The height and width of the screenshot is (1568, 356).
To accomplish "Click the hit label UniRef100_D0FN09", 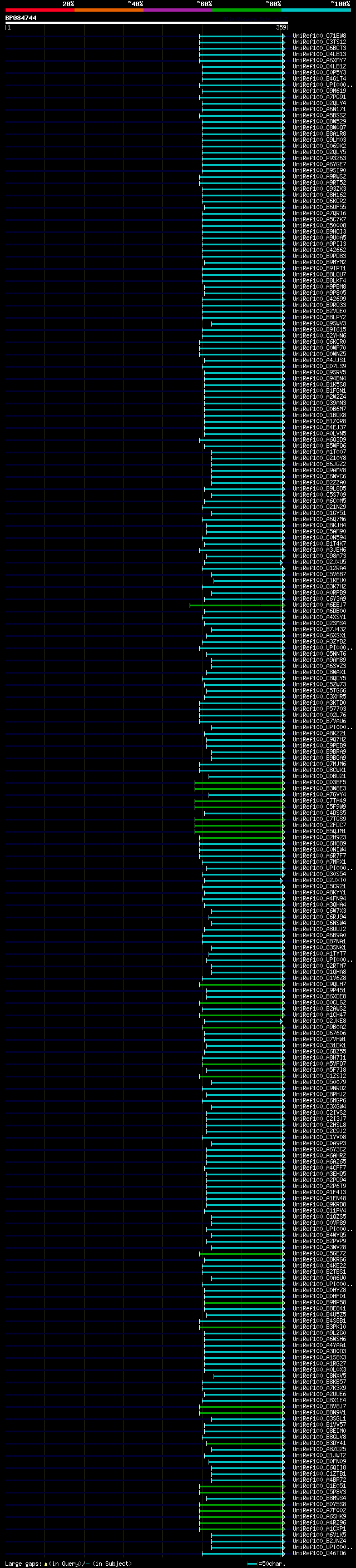I will click(319, 1461).
